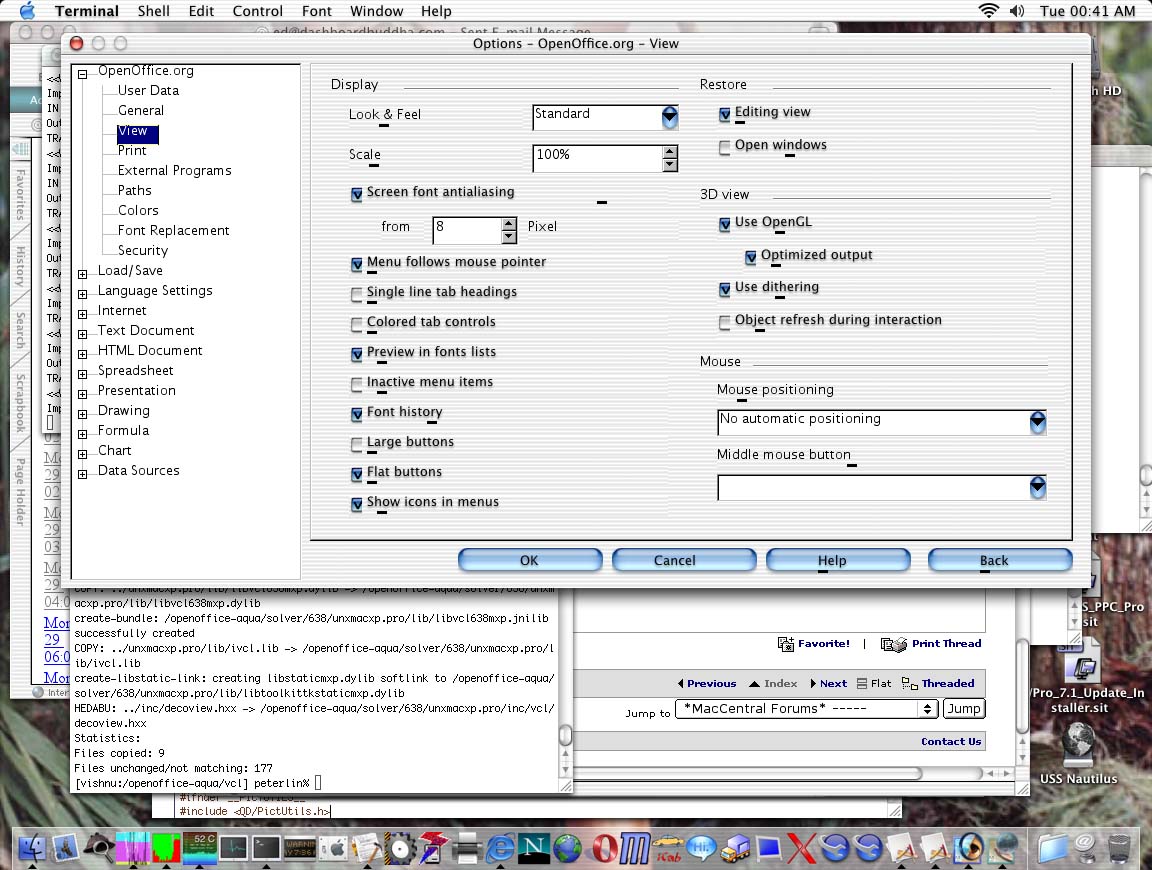Expand the Data Sources tree node

tap(83, 474)
